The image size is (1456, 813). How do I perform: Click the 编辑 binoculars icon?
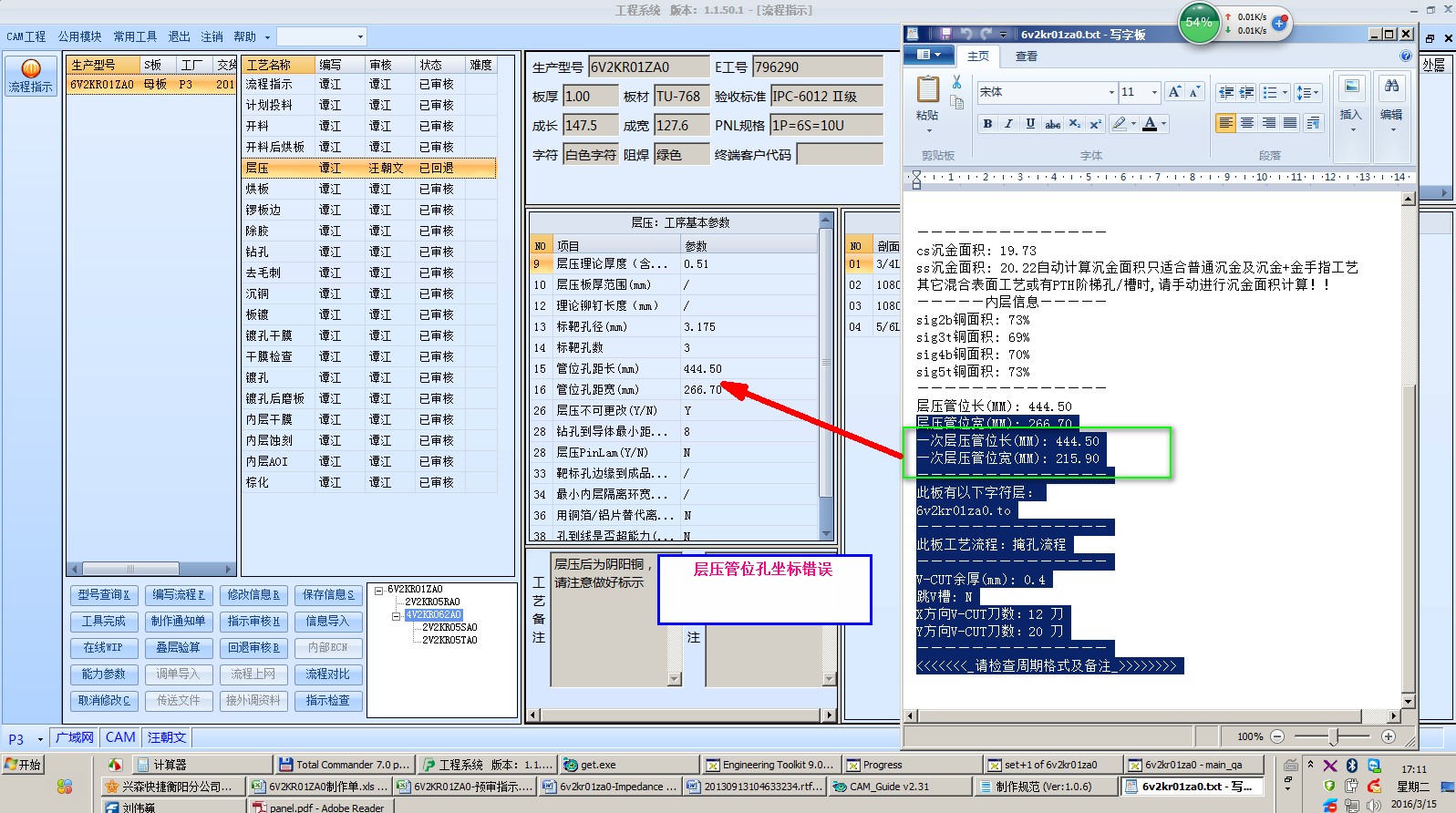[x=1391, y=87]
